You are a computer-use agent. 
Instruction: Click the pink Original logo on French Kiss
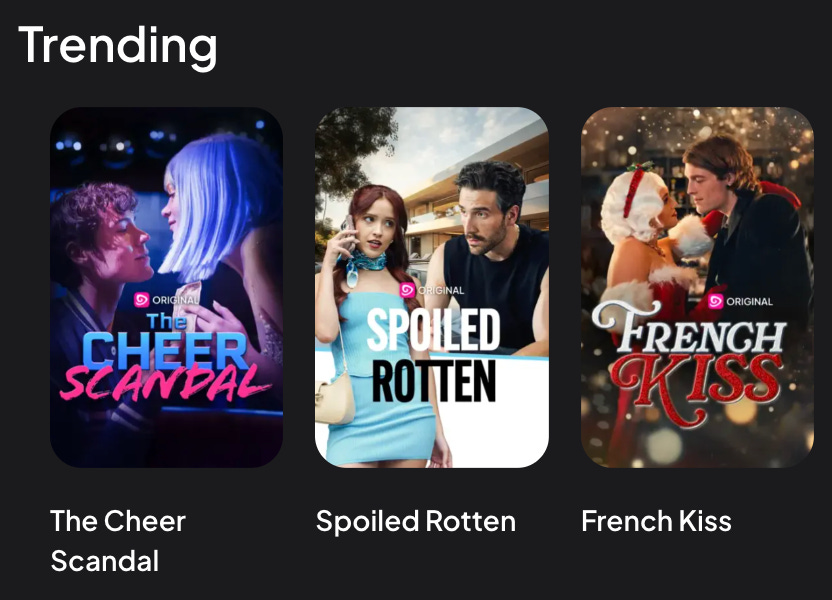tap(715, 301)
